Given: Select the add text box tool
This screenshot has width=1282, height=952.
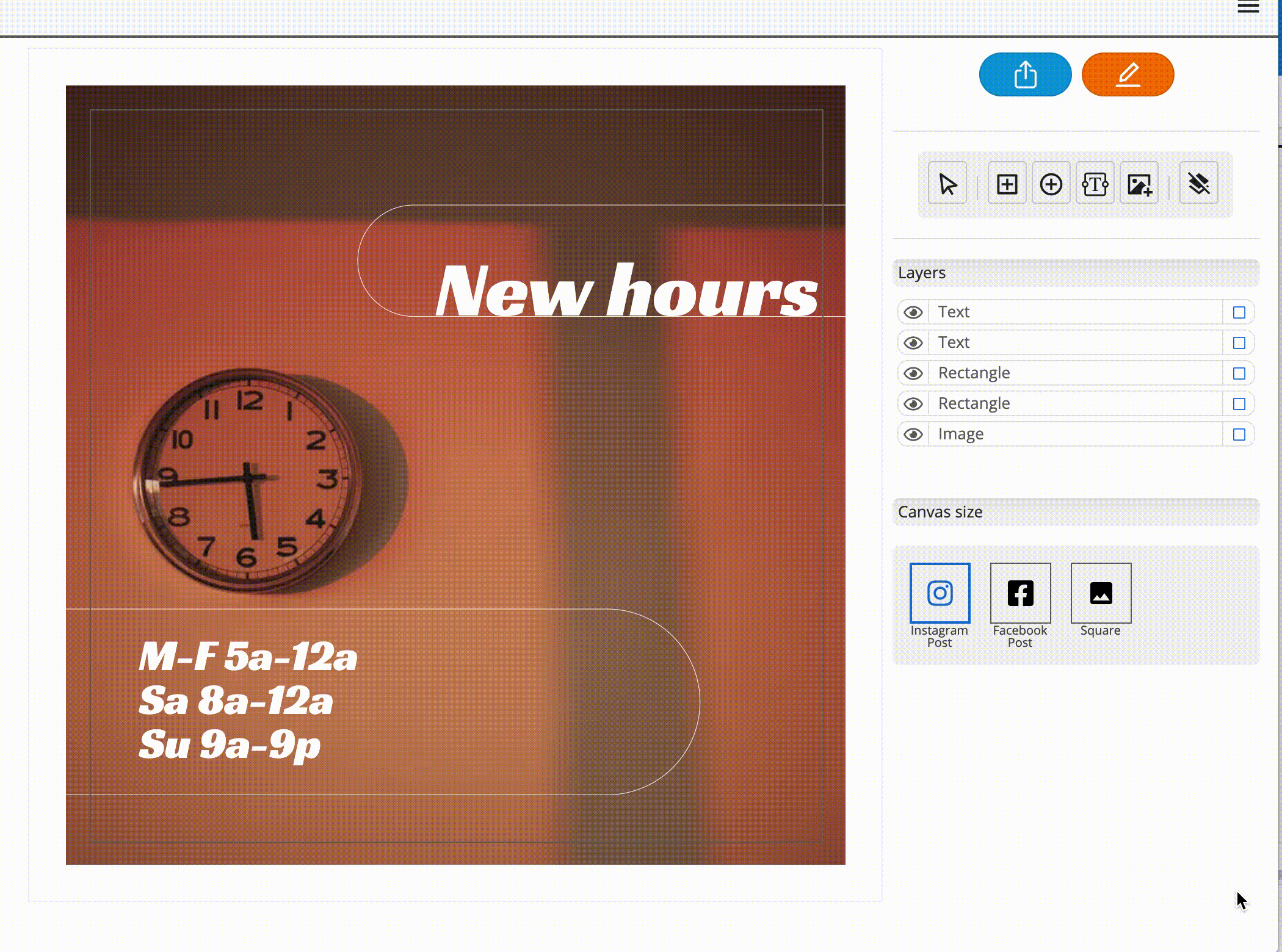Looking at the screenshot, I should [1095, 184].
